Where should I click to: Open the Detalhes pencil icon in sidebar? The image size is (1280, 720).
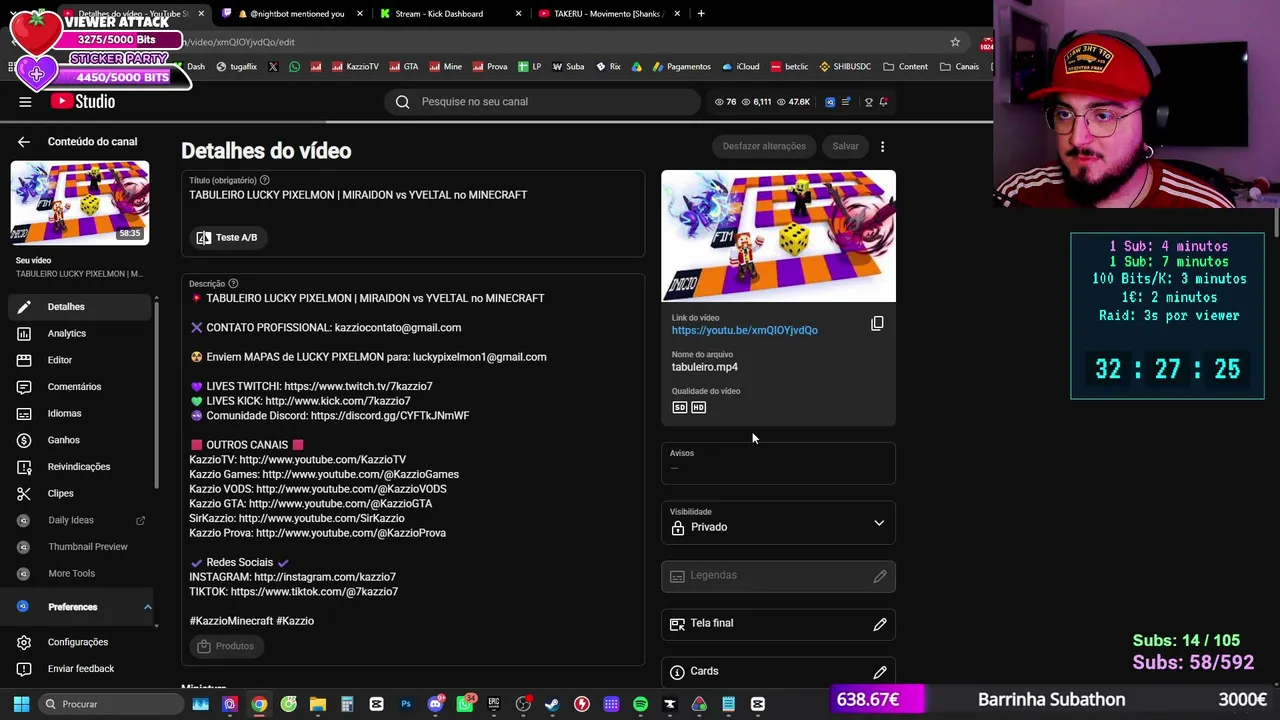[24, 307]
